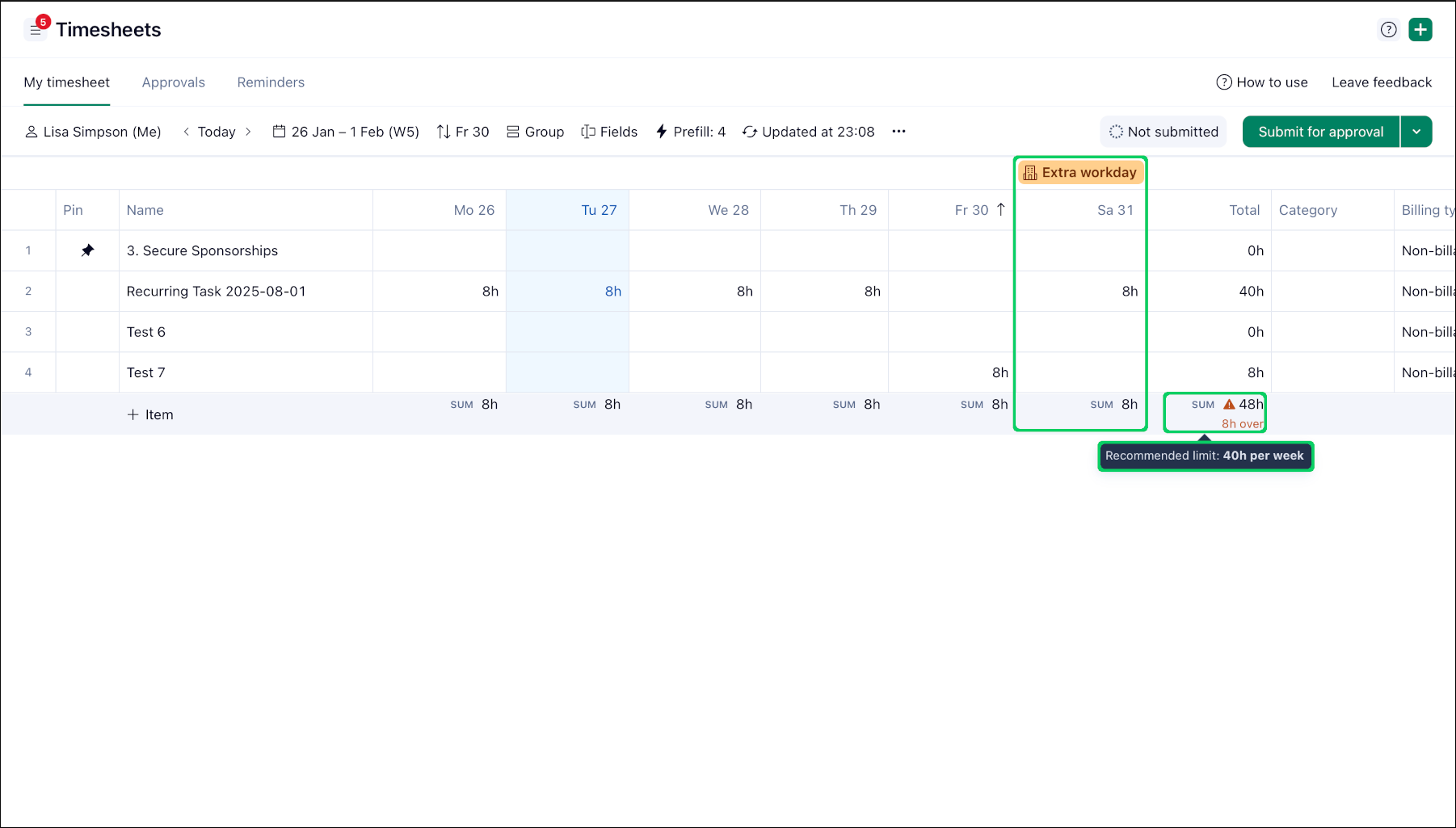Click the Prefill: 4 lightning button
Screen dimensions: 1456x828
690,132
